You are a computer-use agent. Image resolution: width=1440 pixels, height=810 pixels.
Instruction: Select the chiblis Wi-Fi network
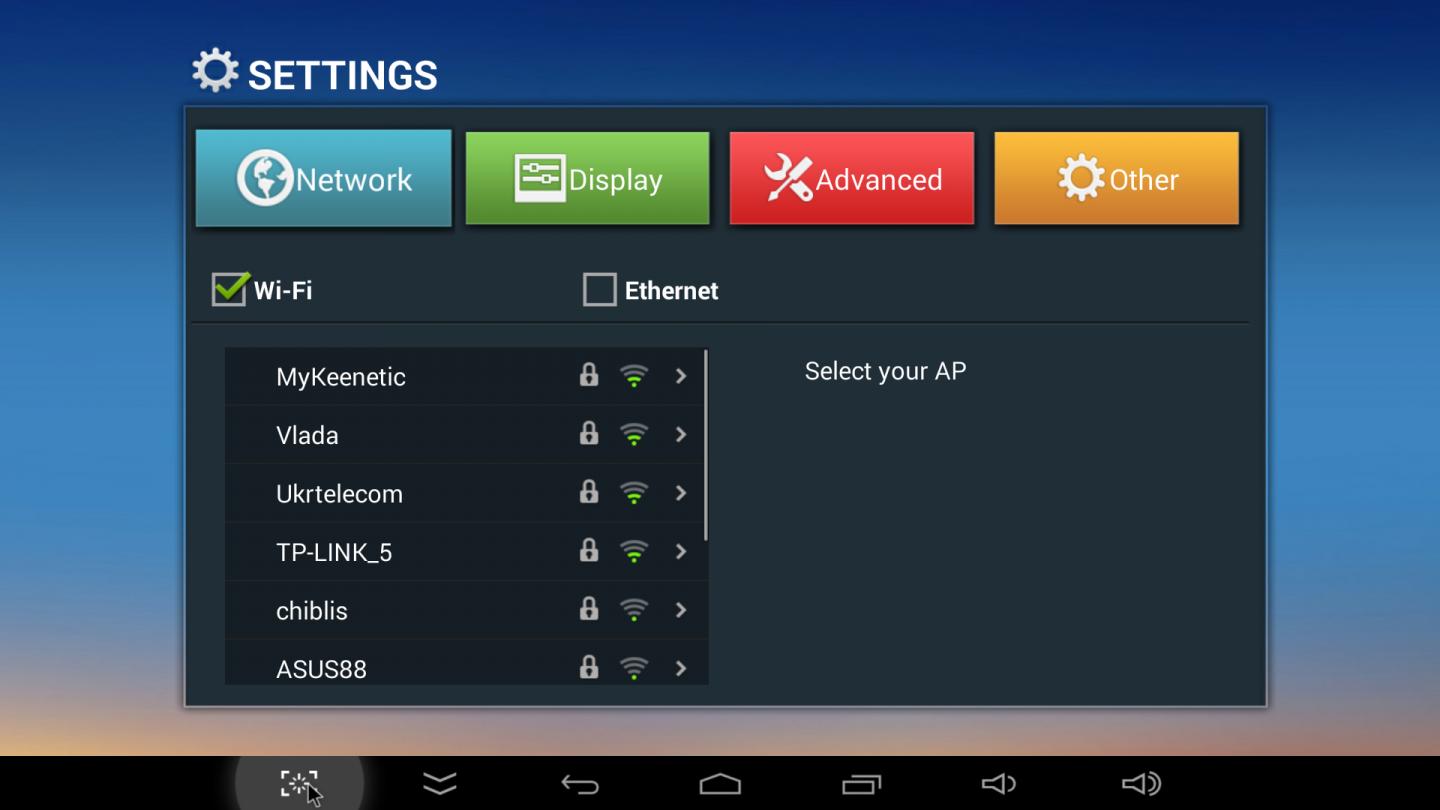(x=465, y=610)
